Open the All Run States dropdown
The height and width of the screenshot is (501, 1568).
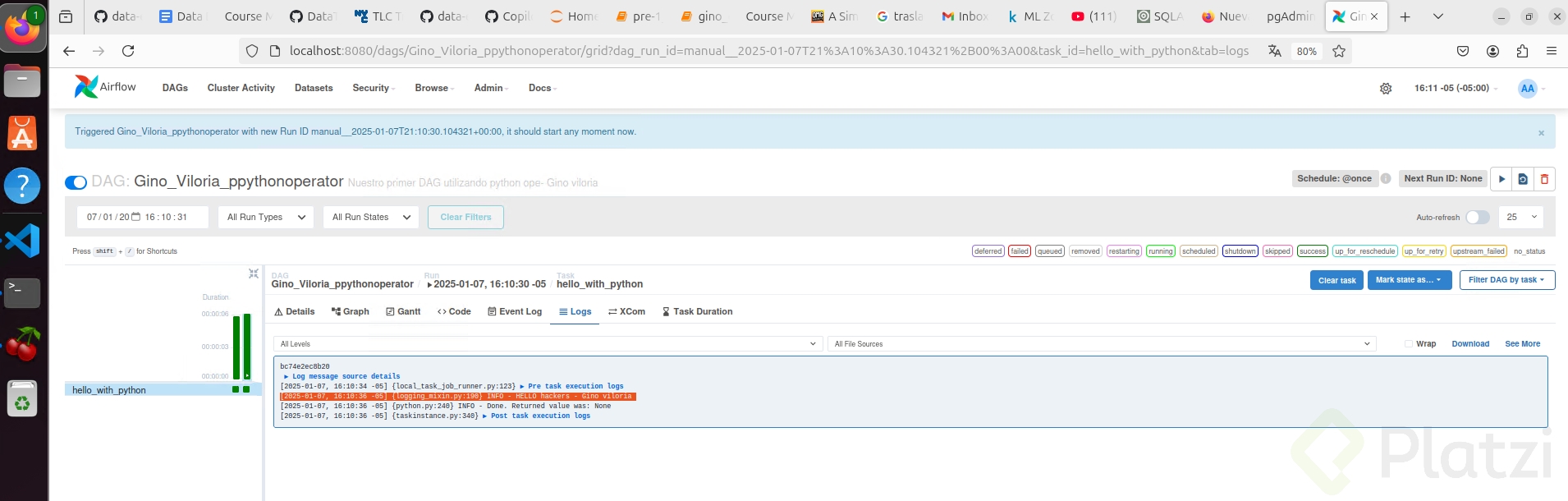(371, 218)
